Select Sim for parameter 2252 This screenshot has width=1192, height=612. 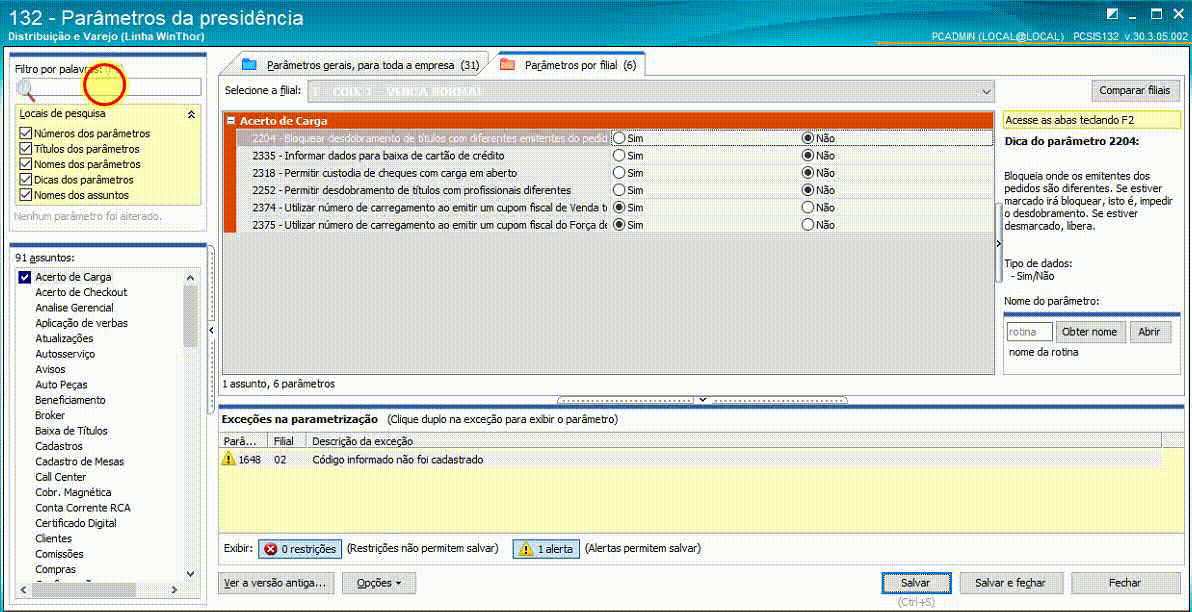[620, 190]
